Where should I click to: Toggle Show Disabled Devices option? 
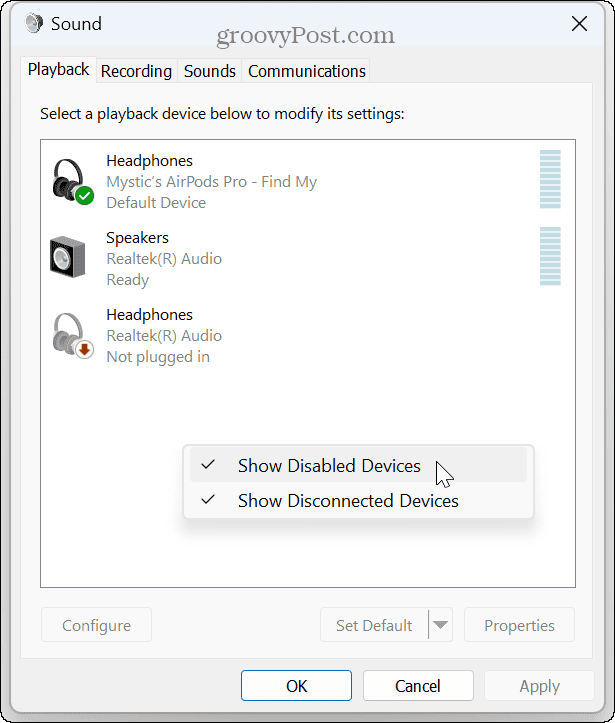(x=329, y=466)
